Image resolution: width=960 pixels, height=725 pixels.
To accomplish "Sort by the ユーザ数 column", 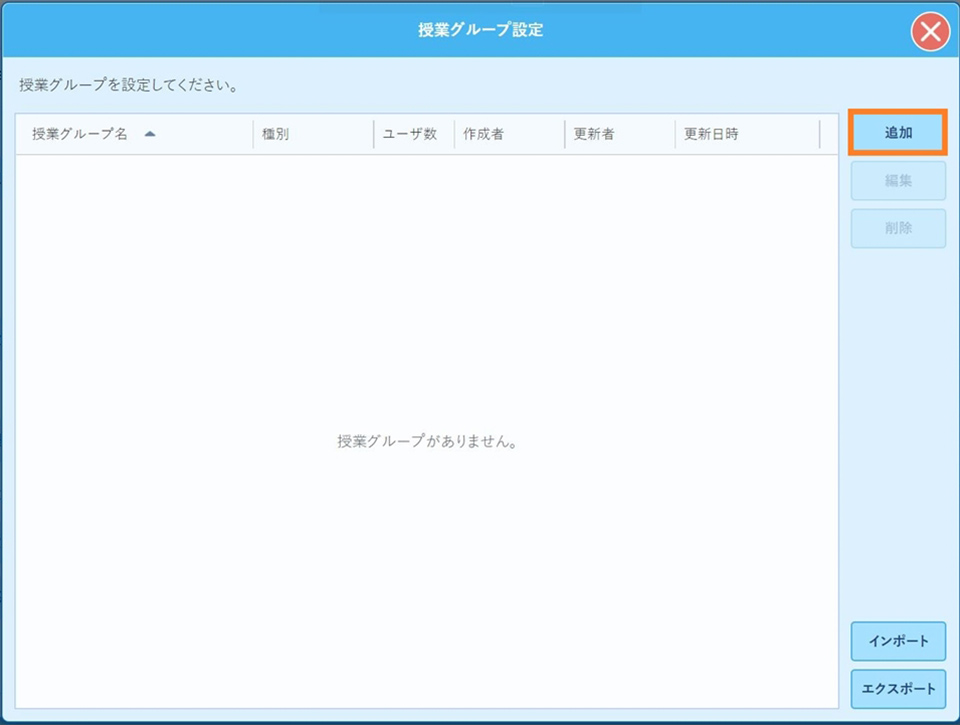I will click(410, 134).
